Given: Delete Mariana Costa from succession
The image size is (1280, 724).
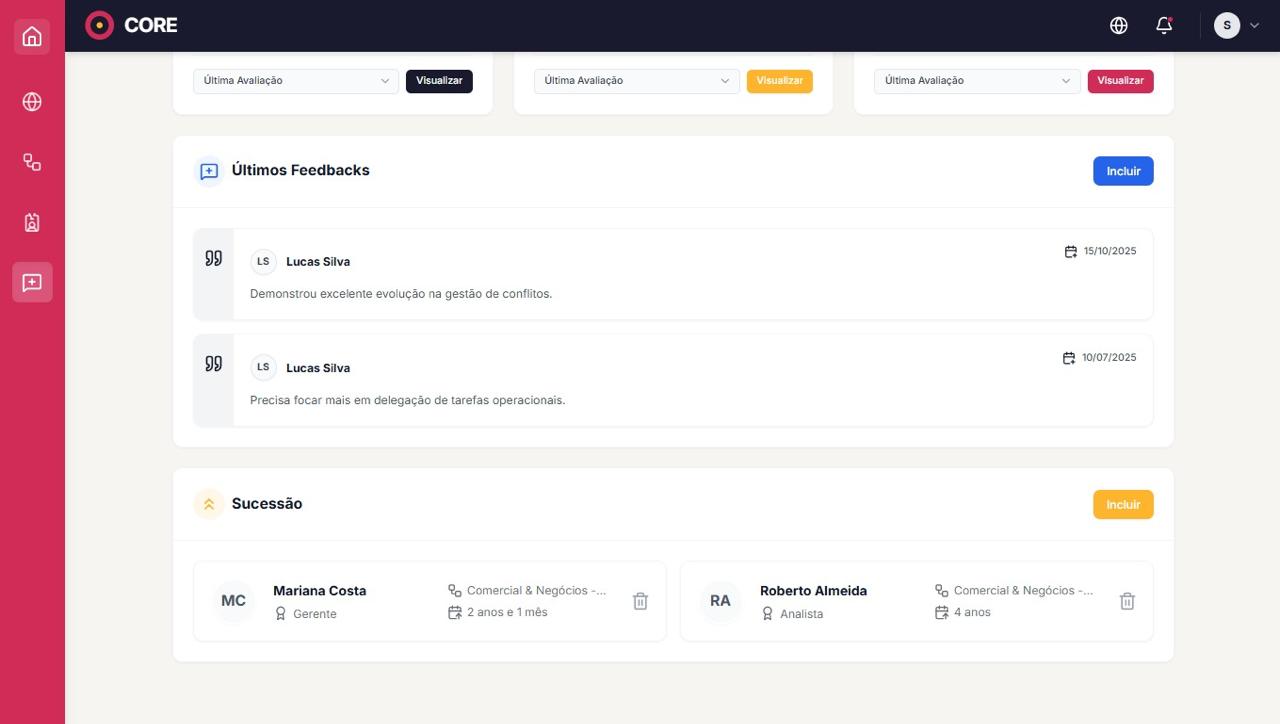Looking at the screenshot, I should pos(640,601).
